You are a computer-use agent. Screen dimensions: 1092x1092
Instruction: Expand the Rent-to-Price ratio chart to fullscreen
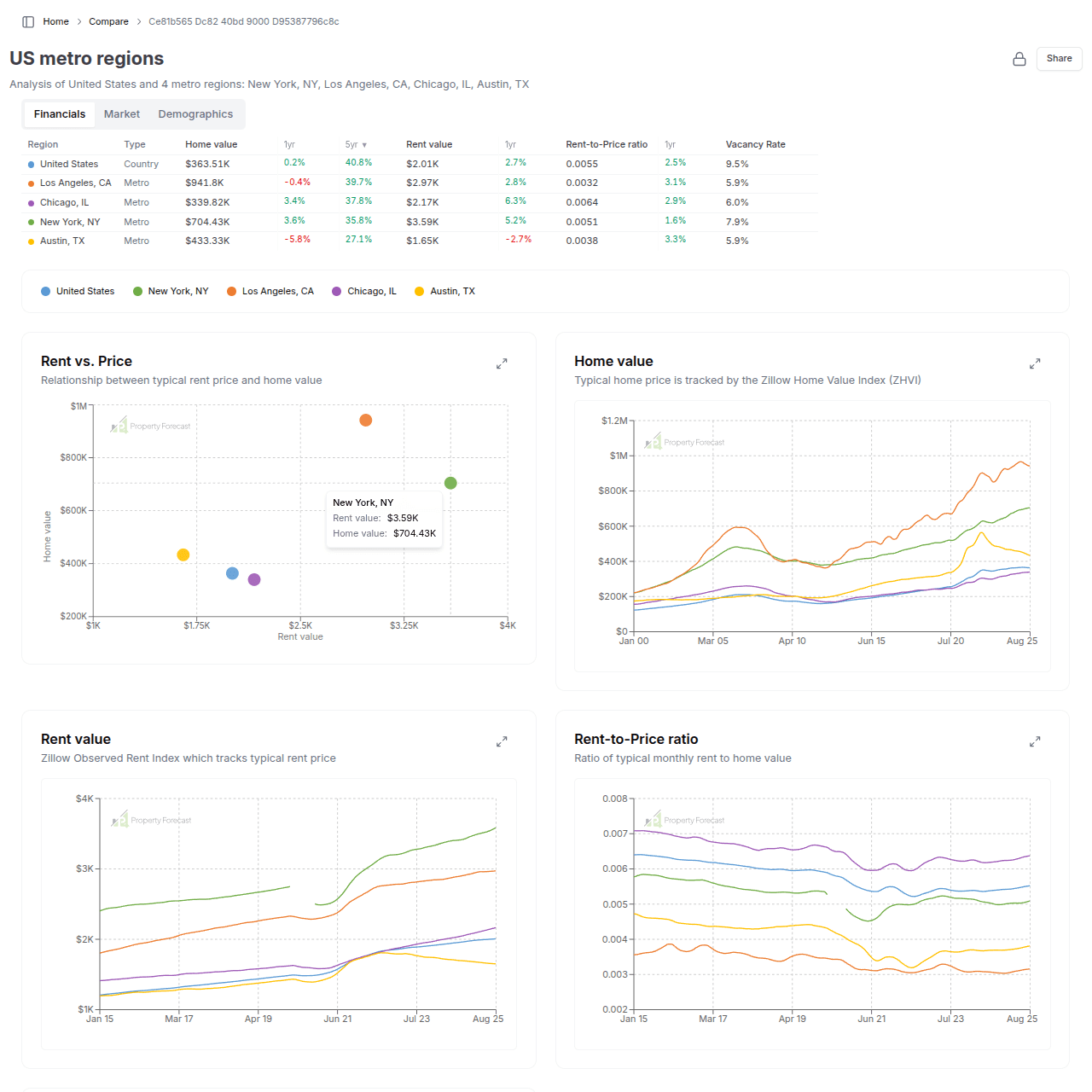[1035, 741]
